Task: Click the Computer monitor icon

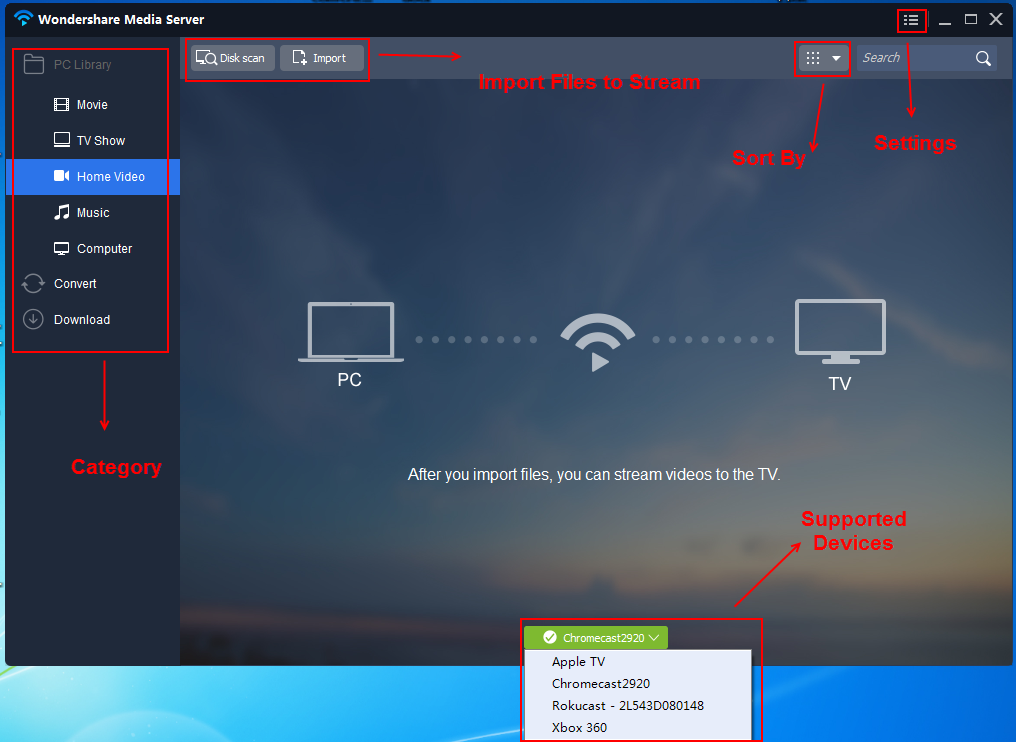Action: [x=62, y=249]
